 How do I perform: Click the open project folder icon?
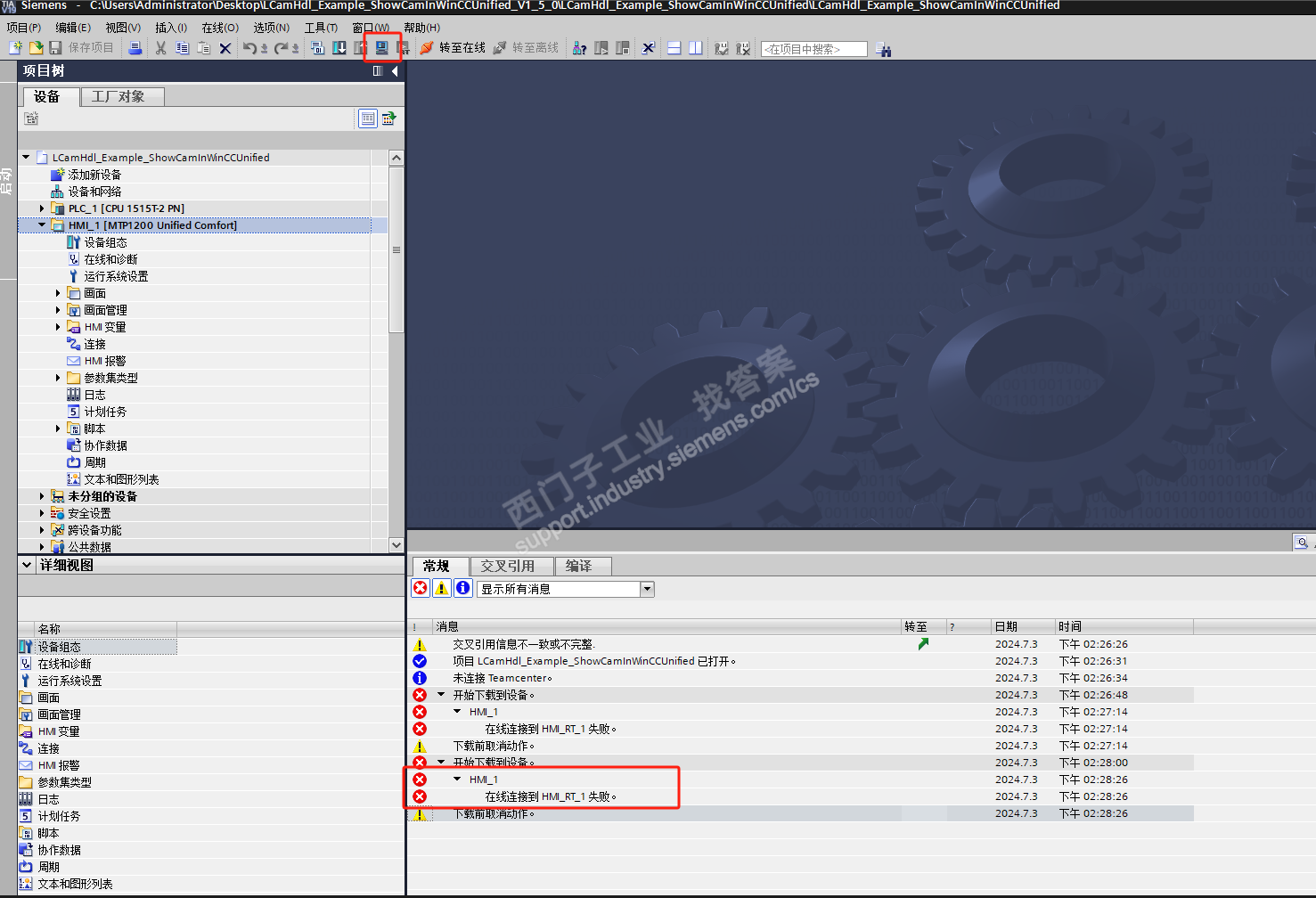[x=36, y=48]
